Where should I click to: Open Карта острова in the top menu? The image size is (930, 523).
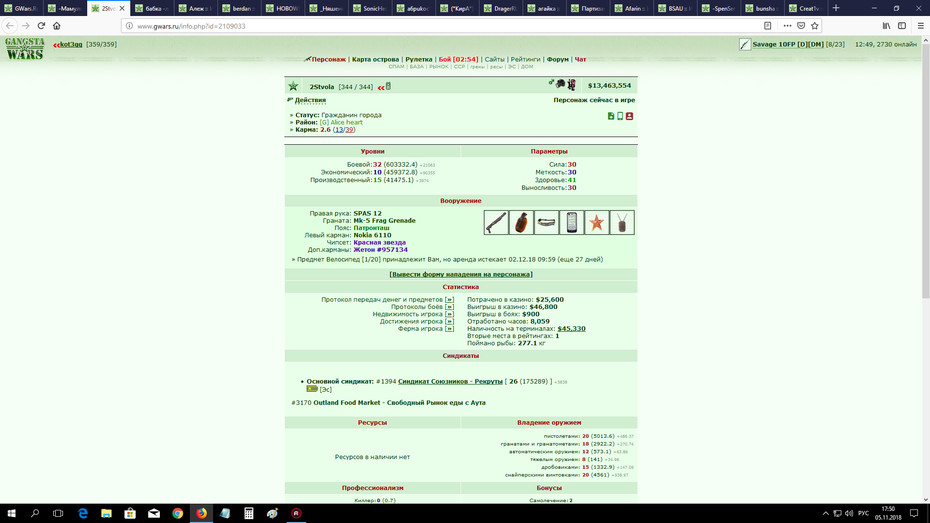click(x=375, y=59)
